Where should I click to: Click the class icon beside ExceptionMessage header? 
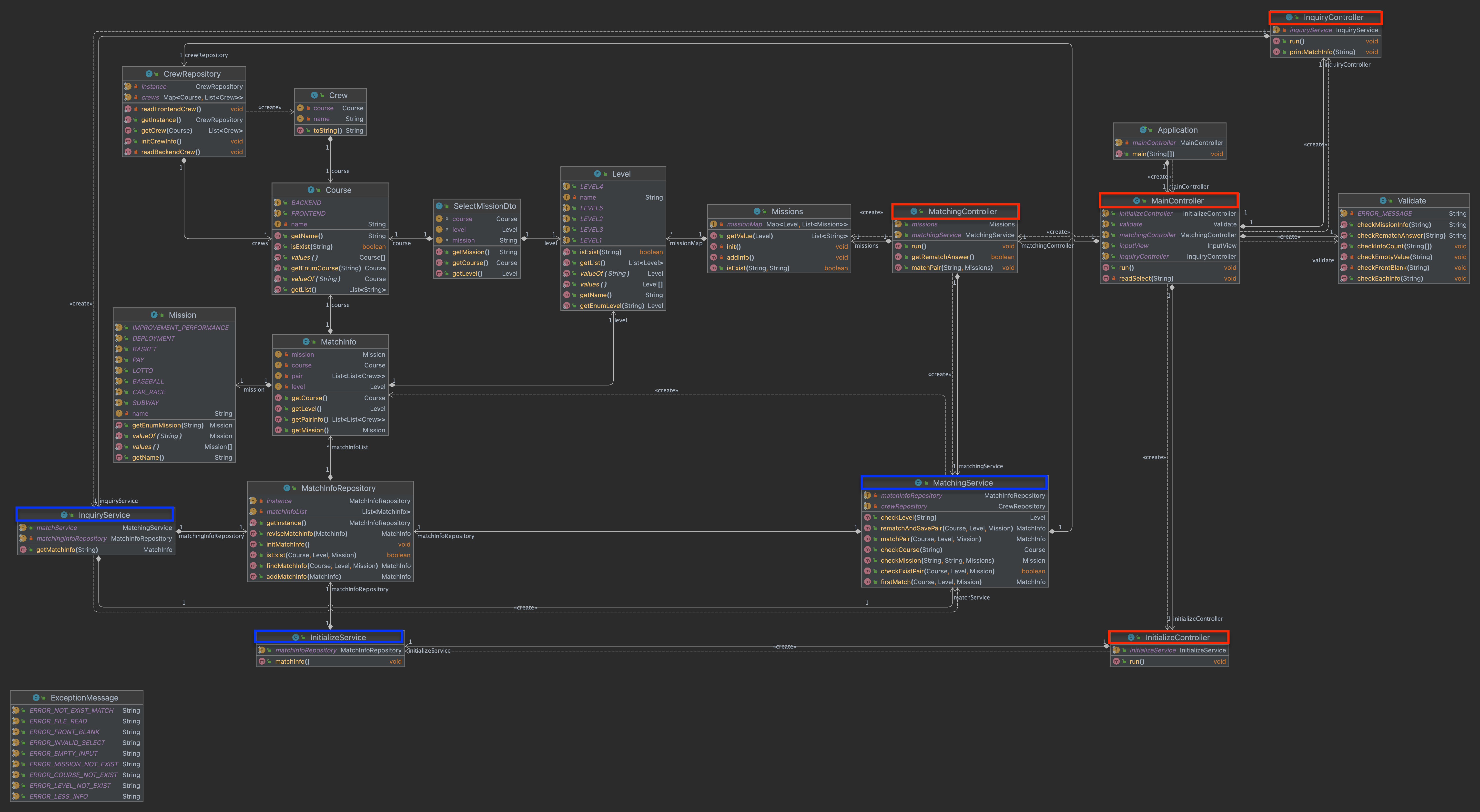coord(36,698)
